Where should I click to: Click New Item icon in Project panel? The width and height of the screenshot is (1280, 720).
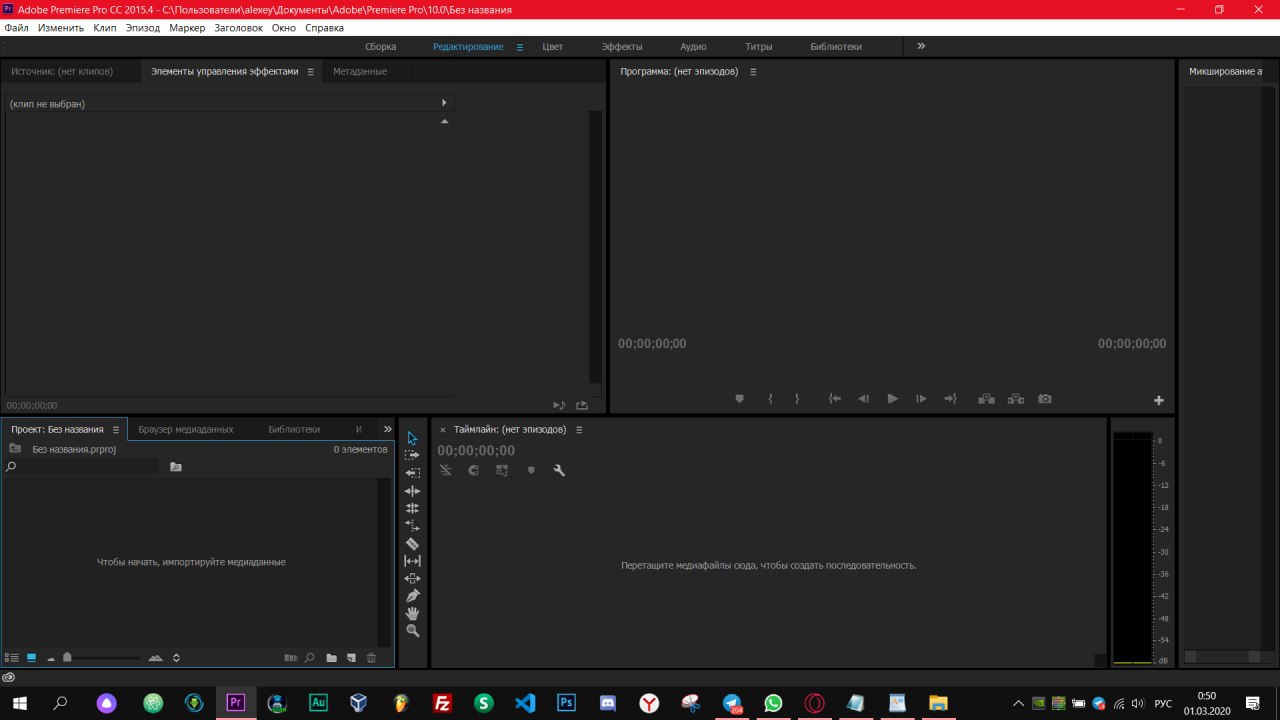pyautogui.click(x=351, y=658)
